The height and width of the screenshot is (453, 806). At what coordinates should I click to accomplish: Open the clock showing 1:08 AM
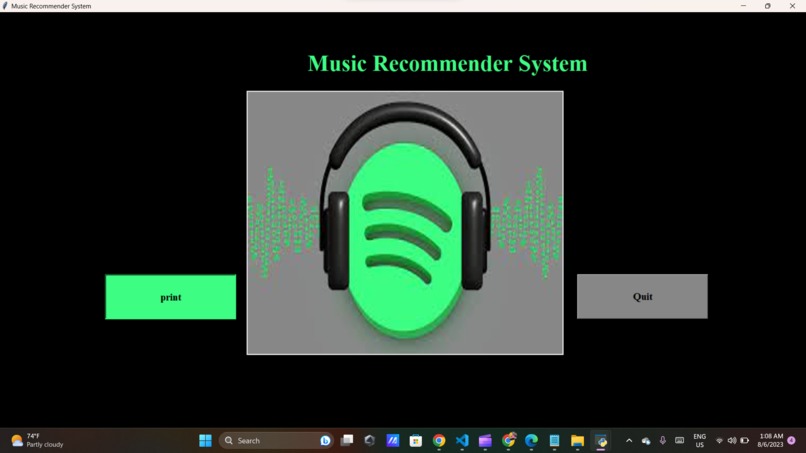(770, 441)
